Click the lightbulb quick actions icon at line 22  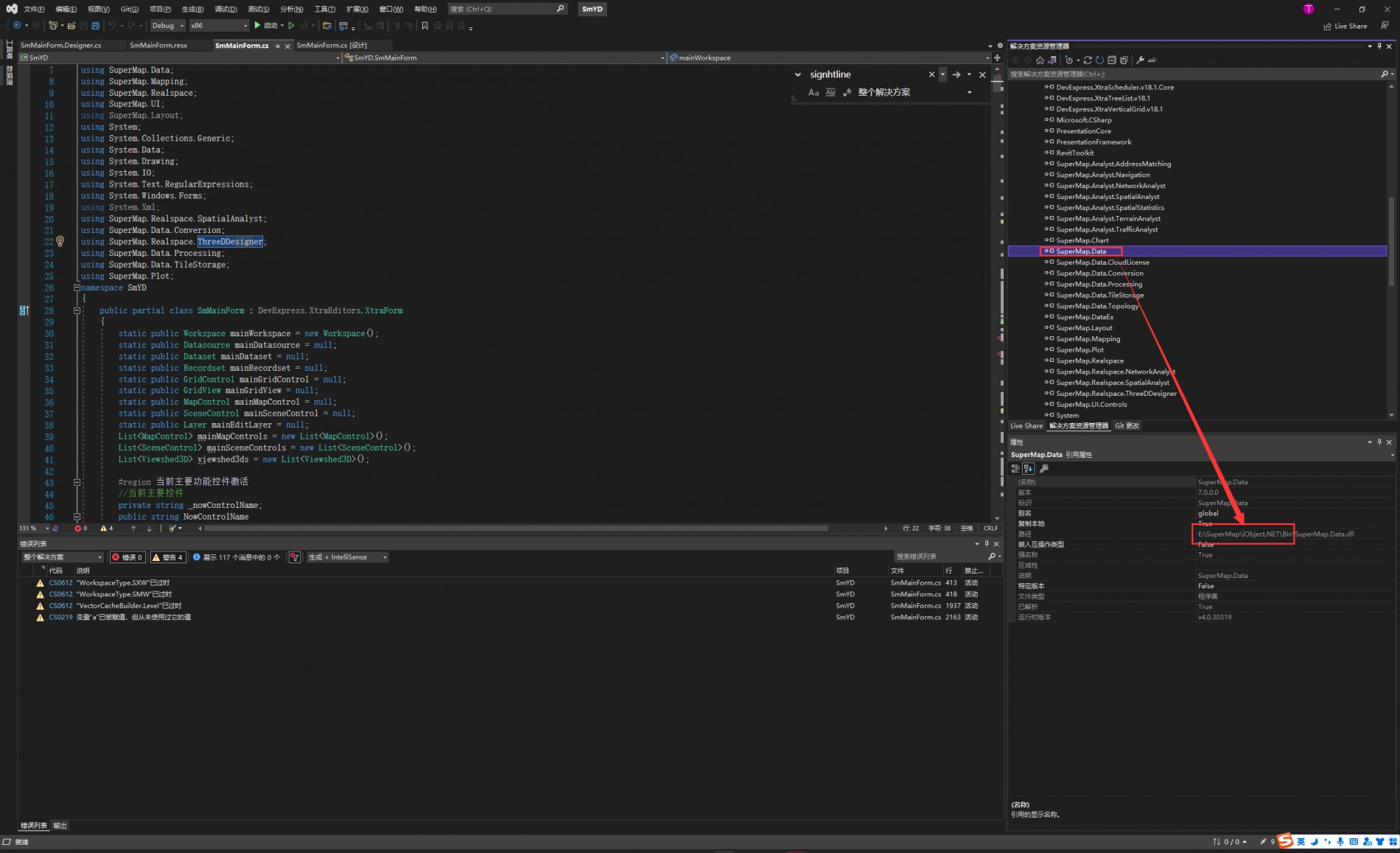point(60,241)
